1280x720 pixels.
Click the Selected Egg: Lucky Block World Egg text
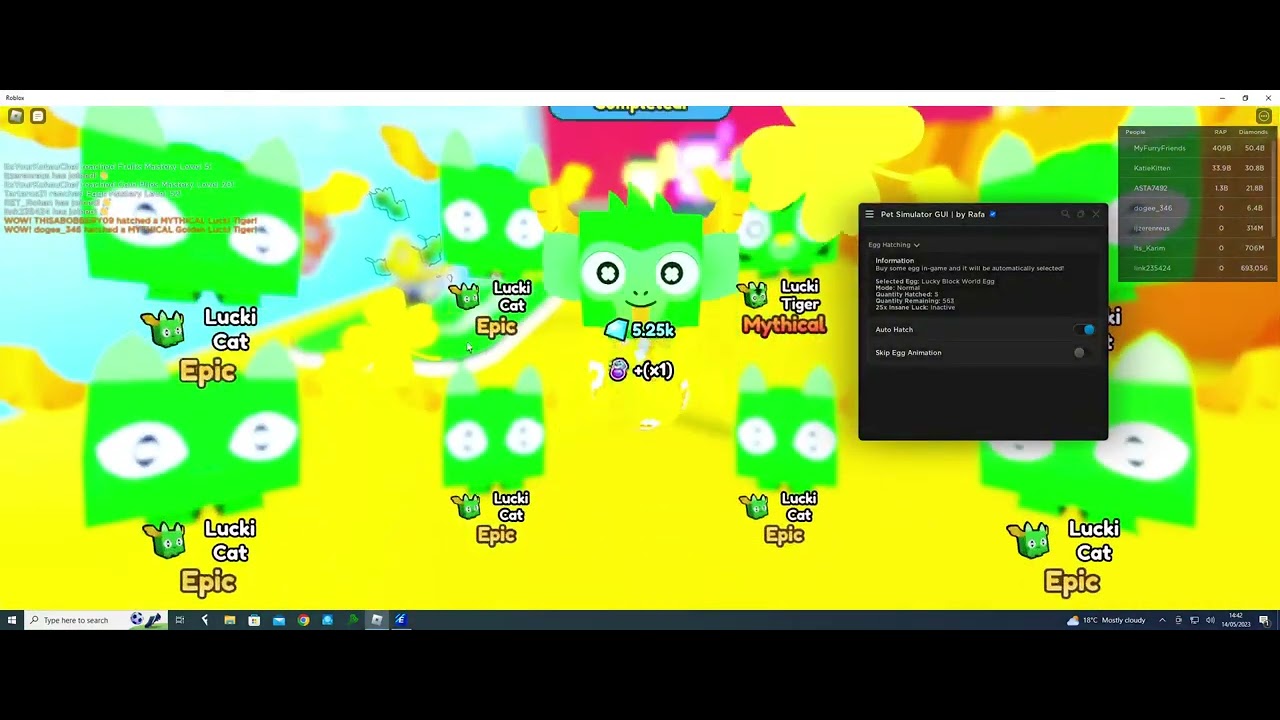pyautogui.click(x=935, y=281)
